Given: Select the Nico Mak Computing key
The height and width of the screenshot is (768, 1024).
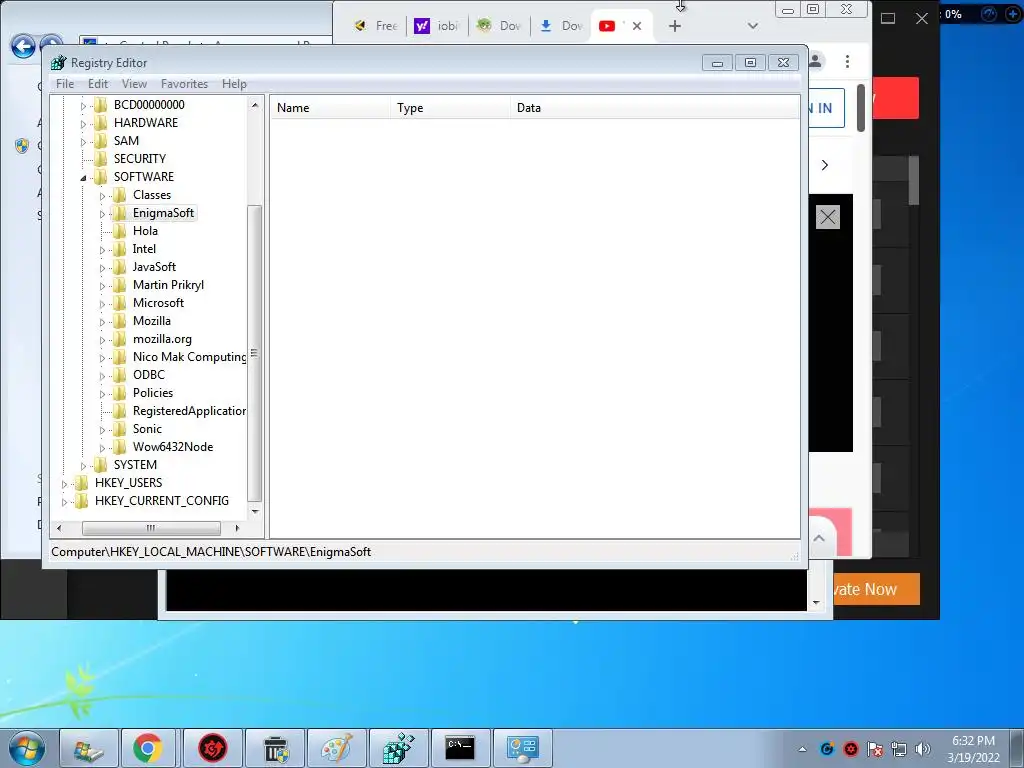Looking at the screenshot, I should click(x=189, y=357).
